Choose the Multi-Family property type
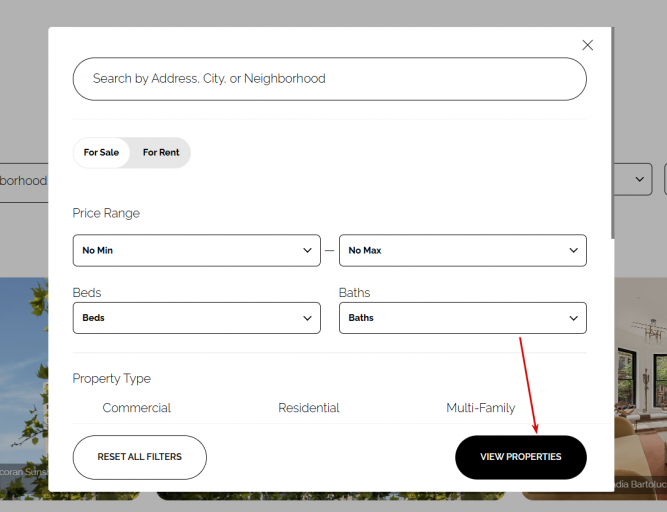 click(480, 408)
